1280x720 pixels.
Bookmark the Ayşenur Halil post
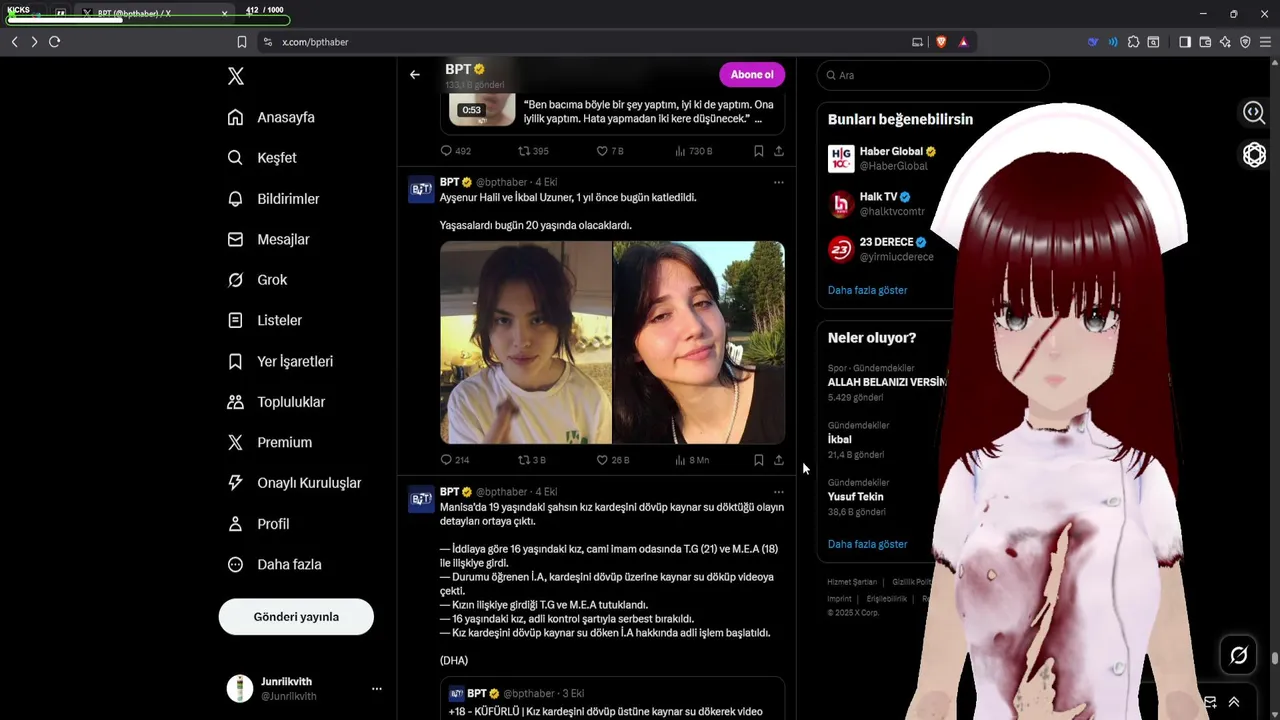pos(758,460)
